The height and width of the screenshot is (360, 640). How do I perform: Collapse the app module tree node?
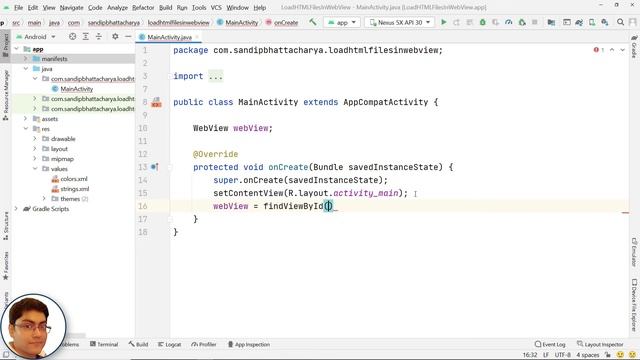pyautogui.click(x=17, y=49)
